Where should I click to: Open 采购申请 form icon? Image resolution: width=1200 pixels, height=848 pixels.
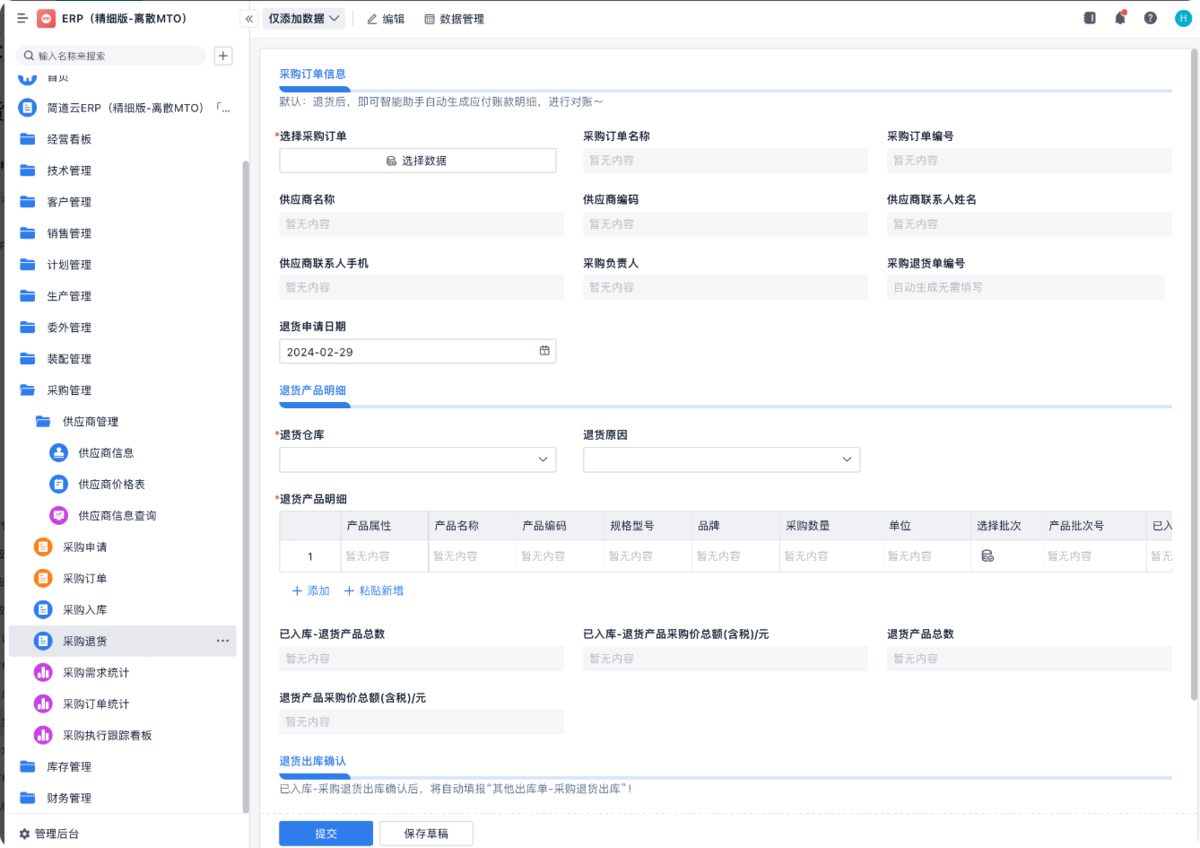[x=43, y=547]
